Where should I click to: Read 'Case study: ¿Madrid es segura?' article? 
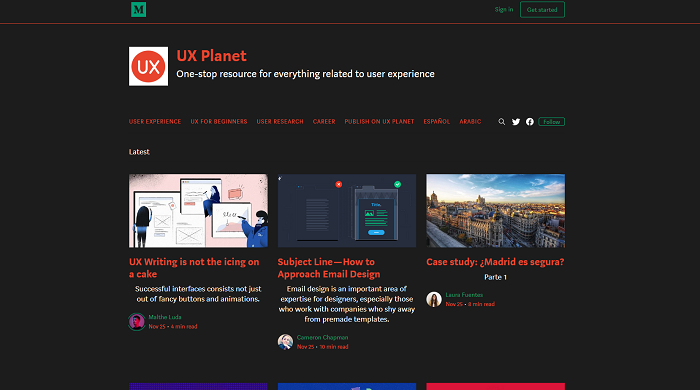(495, 262)
